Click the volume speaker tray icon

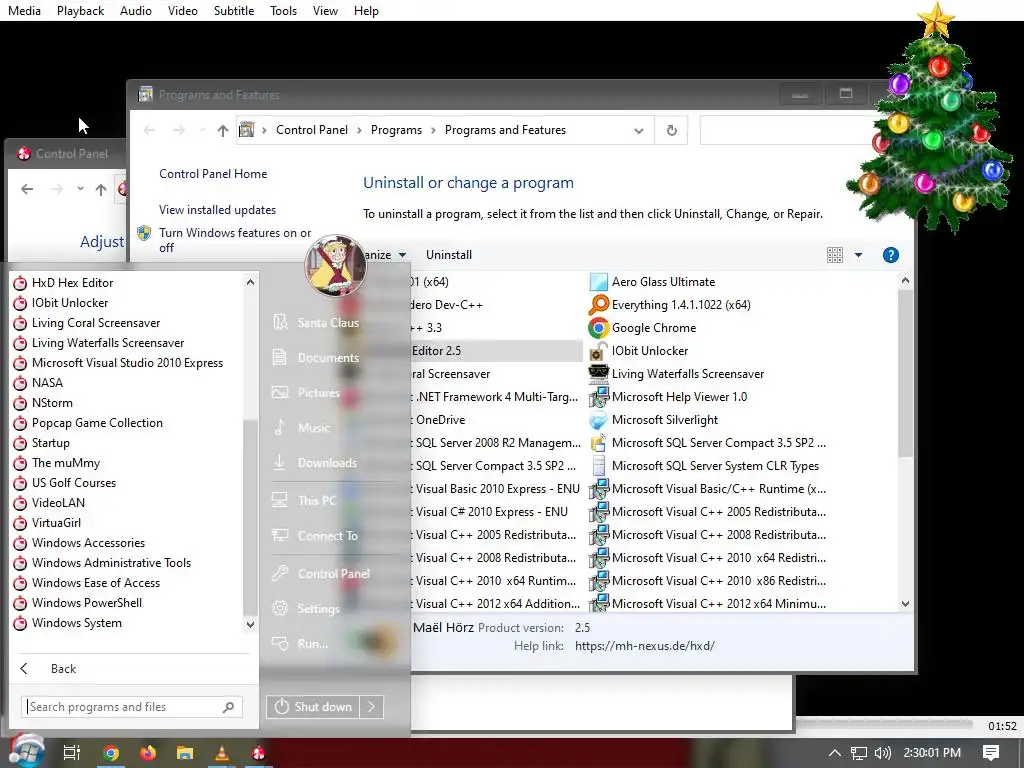[882, 753]
